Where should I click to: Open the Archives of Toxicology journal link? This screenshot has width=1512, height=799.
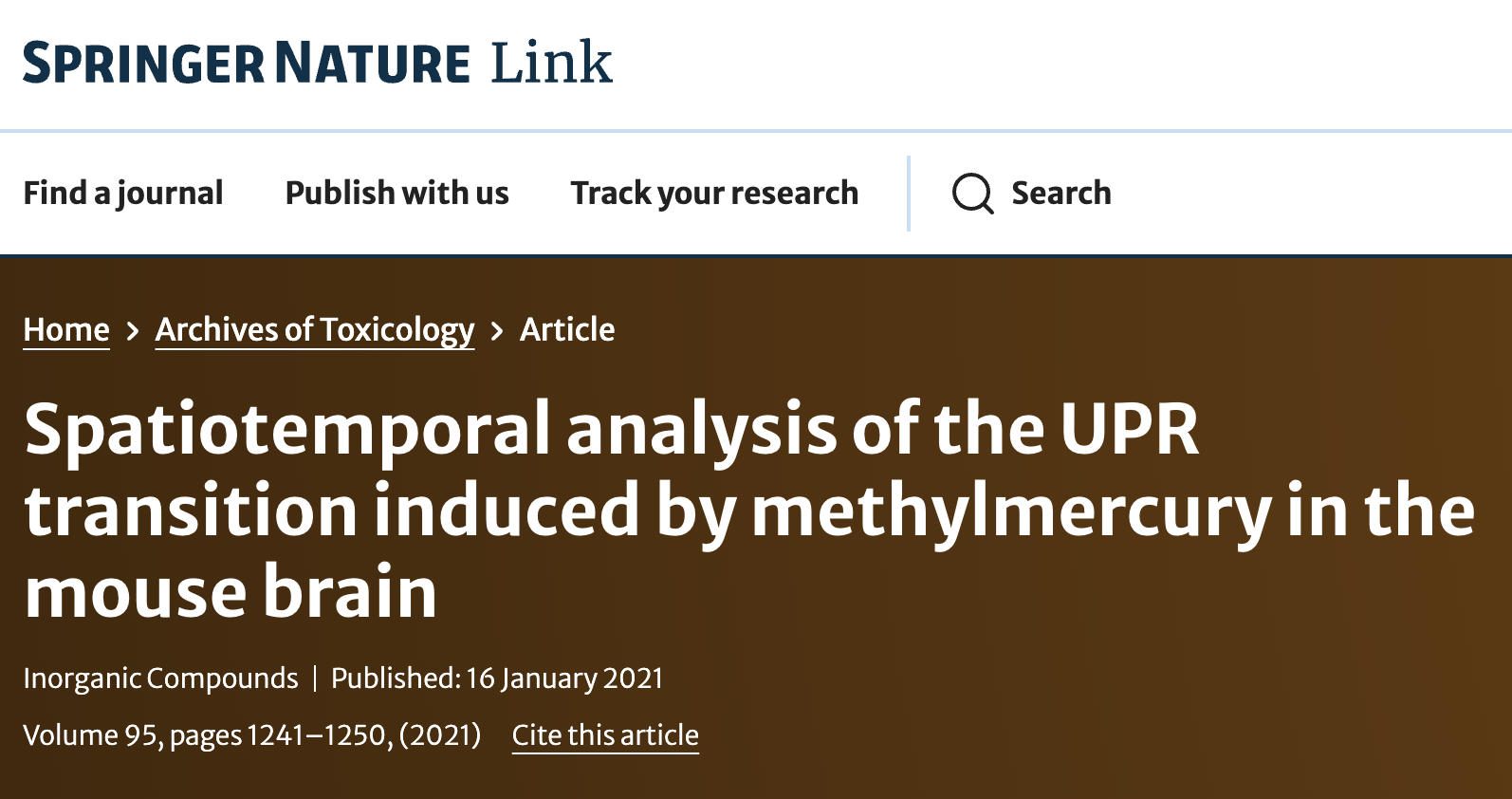coord(315,329)
